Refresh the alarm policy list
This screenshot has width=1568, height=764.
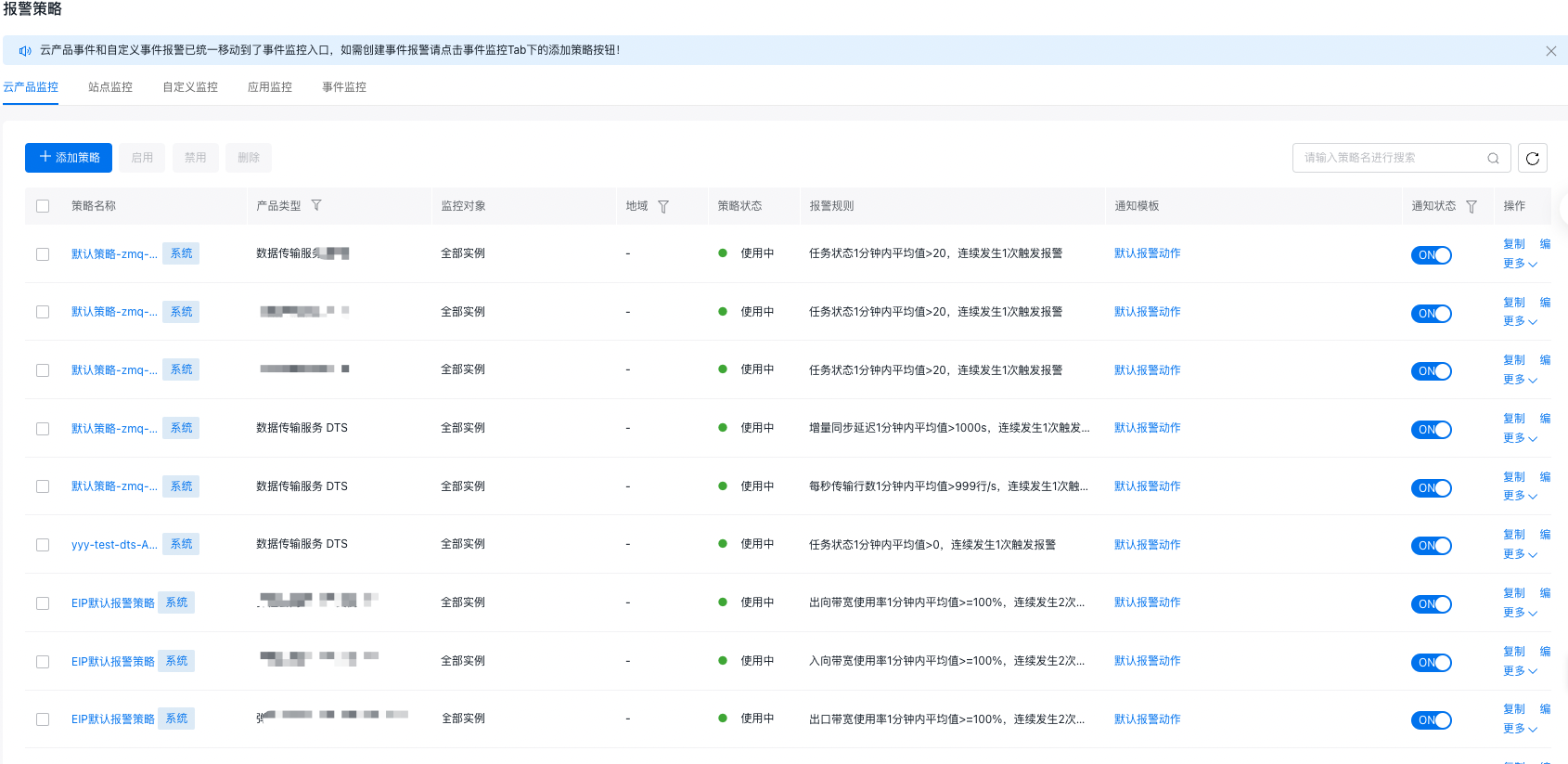click(1533, 158)
